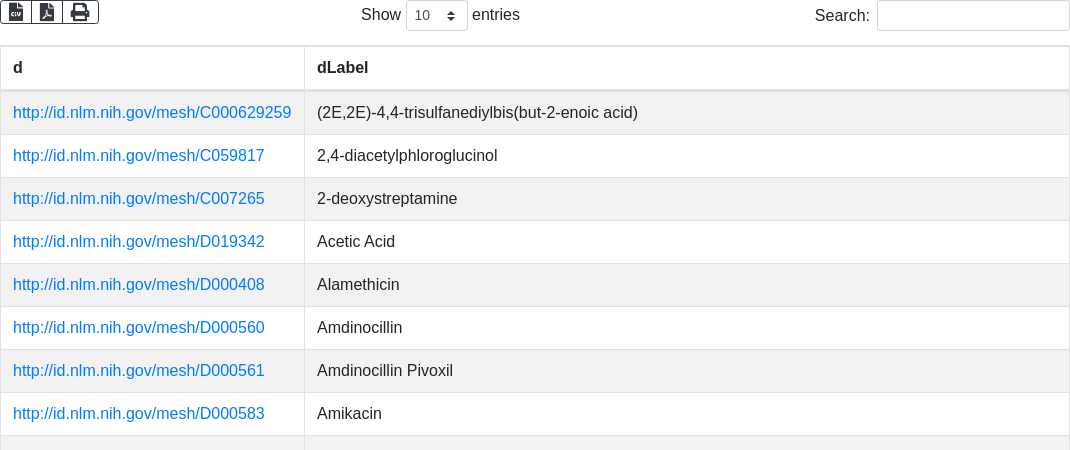Open the Show entries dropdown
Image resolution: width=1070 pixels, height=450 pixels.
436,16
